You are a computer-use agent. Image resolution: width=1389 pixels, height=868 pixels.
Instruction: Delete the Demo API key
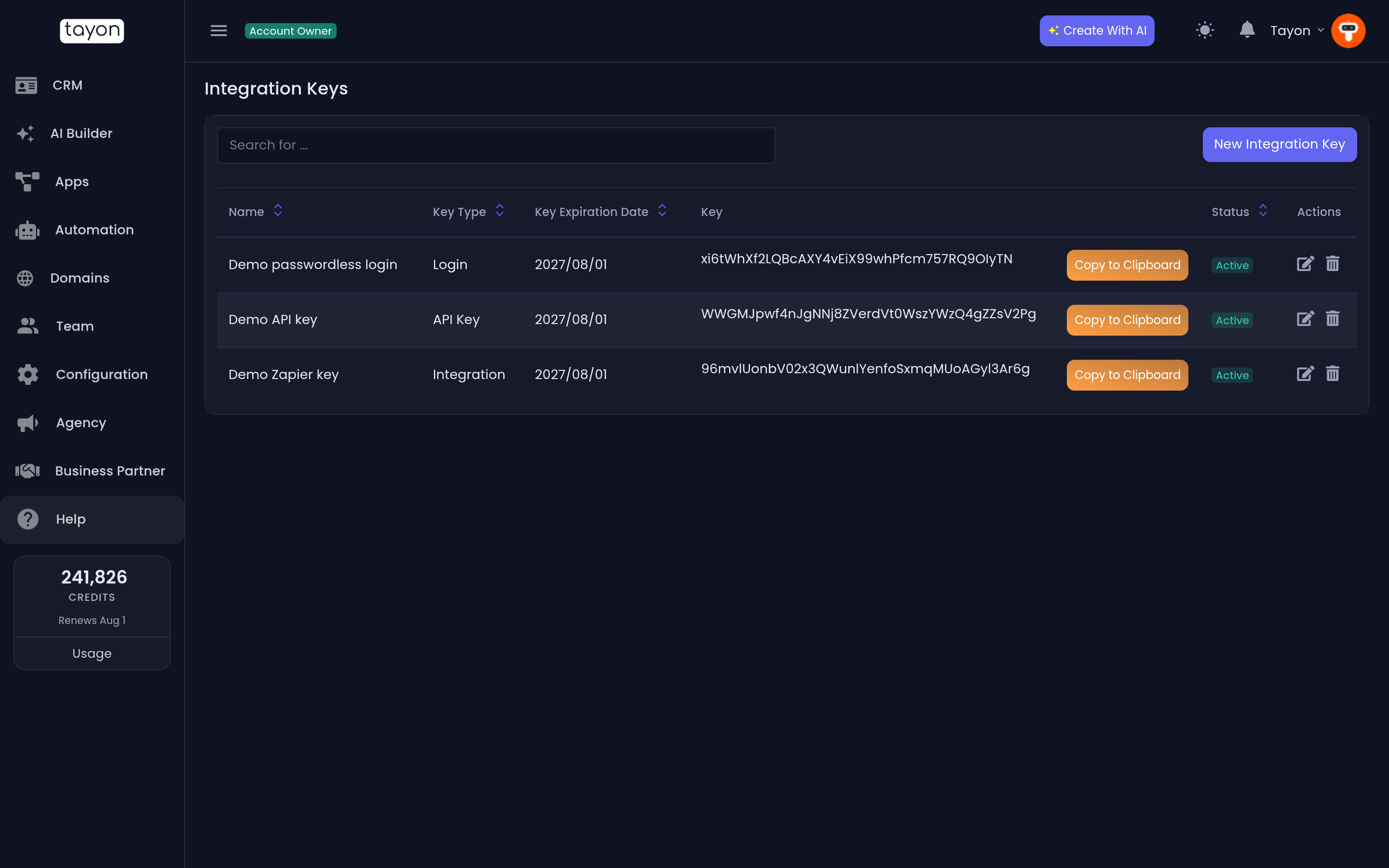tap(1333, 319)
